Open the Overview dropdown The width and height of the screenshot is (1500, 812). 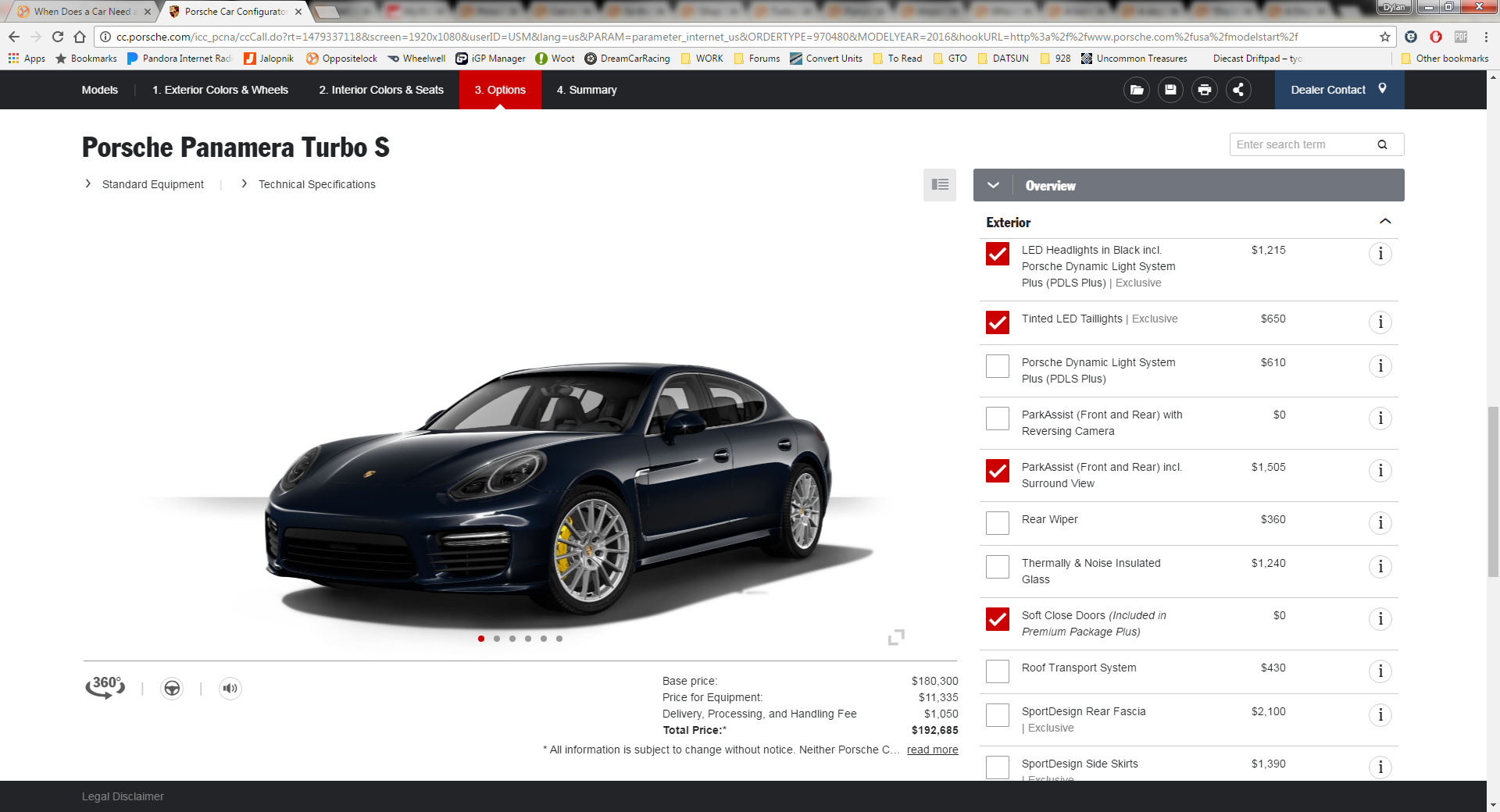tap(1188, 185)
